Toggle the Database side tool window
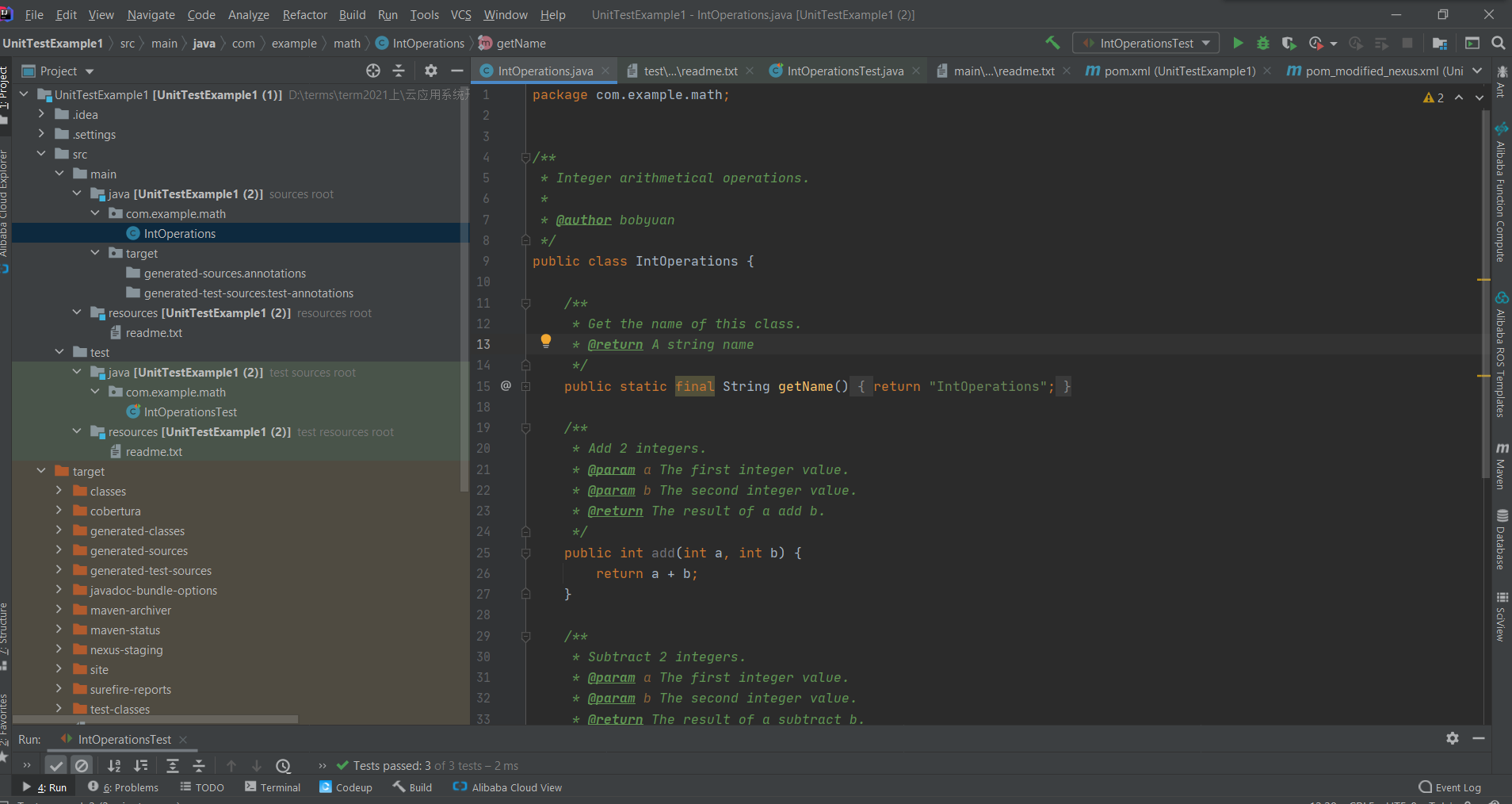 [1501, 540]
